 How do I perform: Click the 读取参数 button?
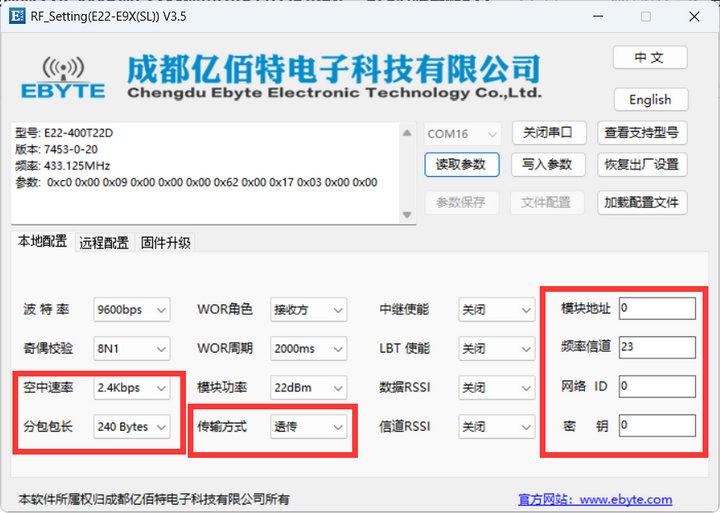pyautogui.click(x=461, y=164)
